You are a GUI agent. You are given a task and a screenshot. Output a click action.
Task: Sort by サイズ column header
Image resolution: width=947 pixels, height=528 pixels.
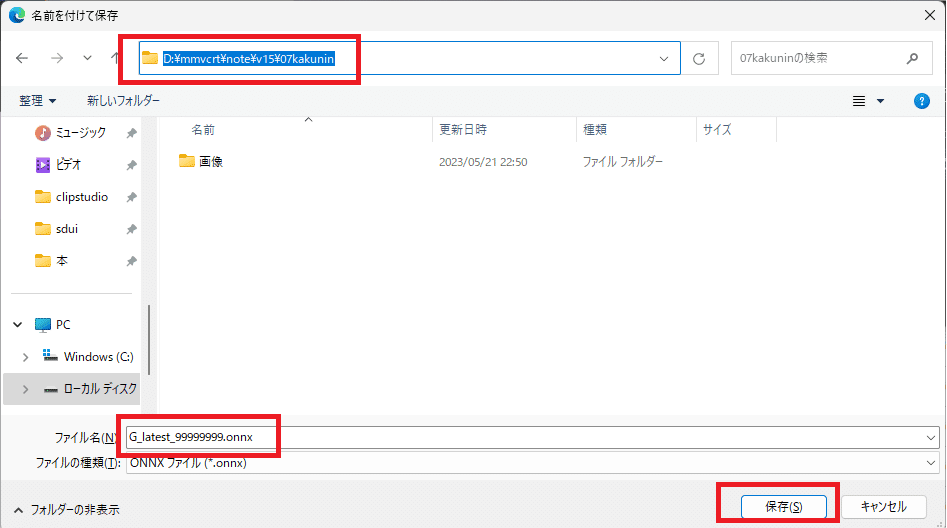(x=717, y=130)
